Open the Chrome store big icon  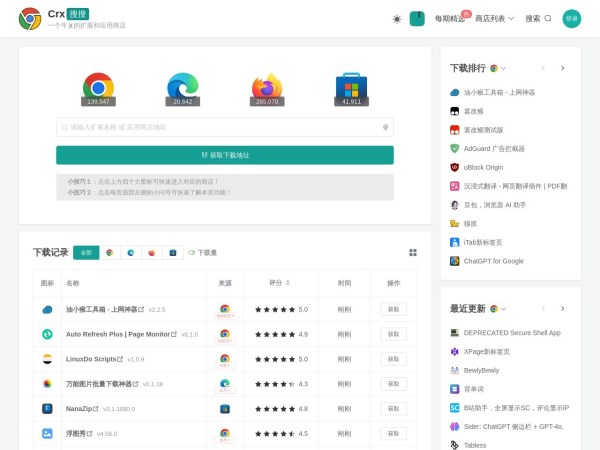click(x=98, y=89)
